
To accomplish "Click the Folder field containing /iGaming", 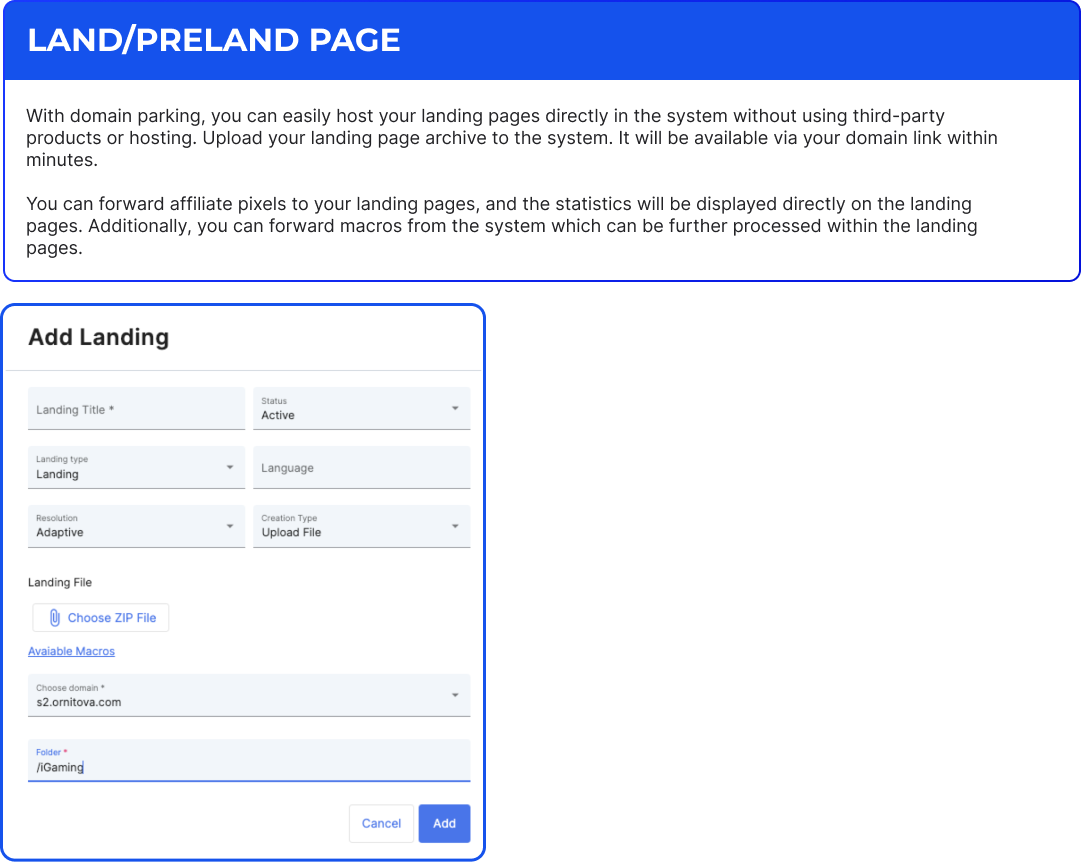I will 248,767.
